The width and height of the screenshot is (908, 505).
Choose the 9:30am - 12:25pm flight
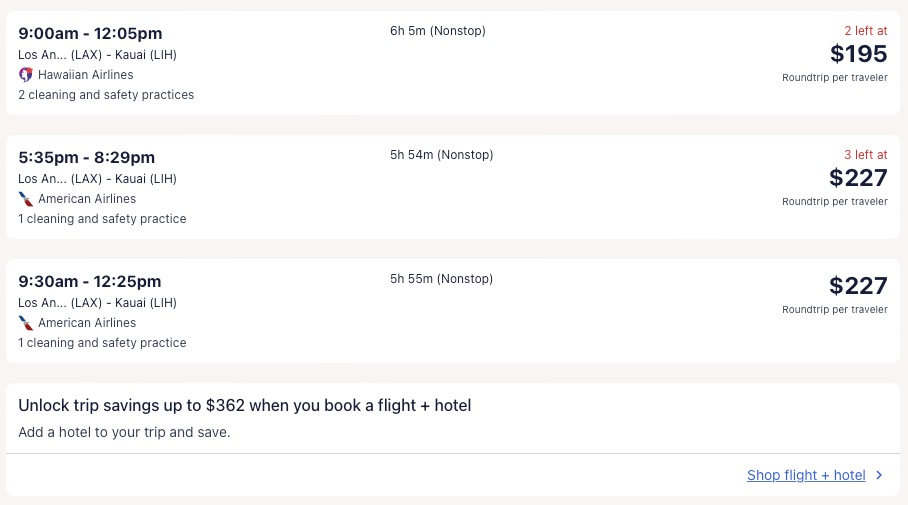pyautogui.click(x=90, y=281)
